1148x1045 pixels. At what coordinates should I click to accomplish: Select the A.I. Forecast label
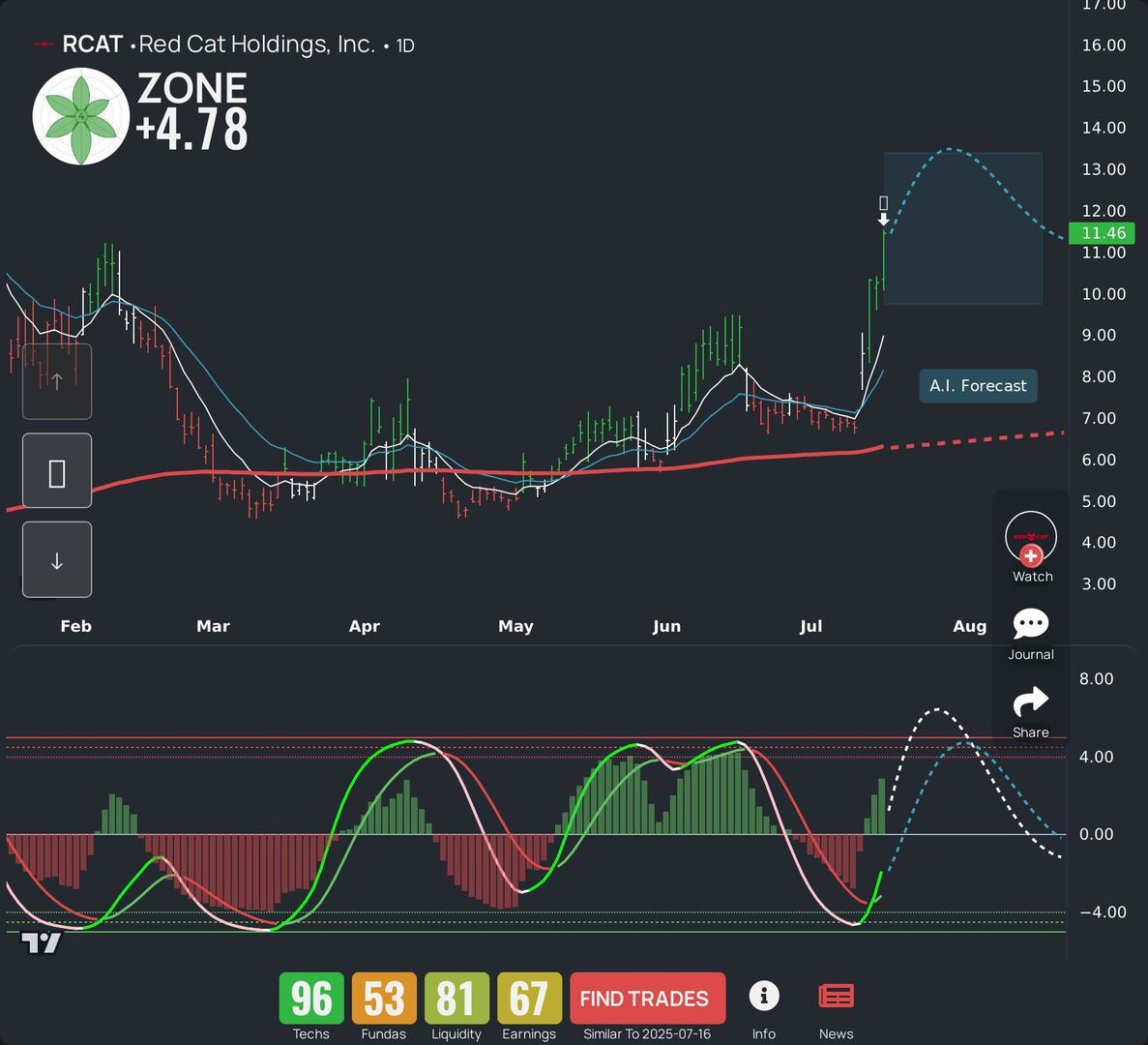(978, 386)
